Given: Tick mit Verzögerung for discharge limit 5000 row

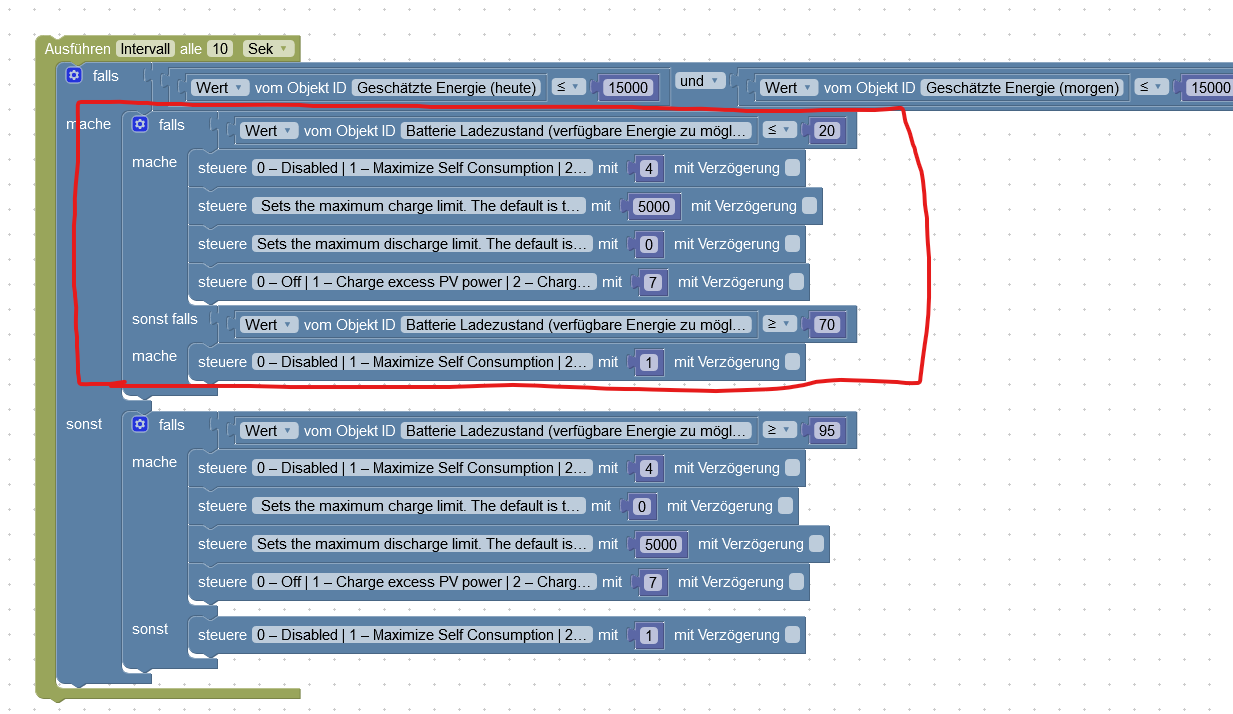Looking at the screenshot, I should coord(816,544).
